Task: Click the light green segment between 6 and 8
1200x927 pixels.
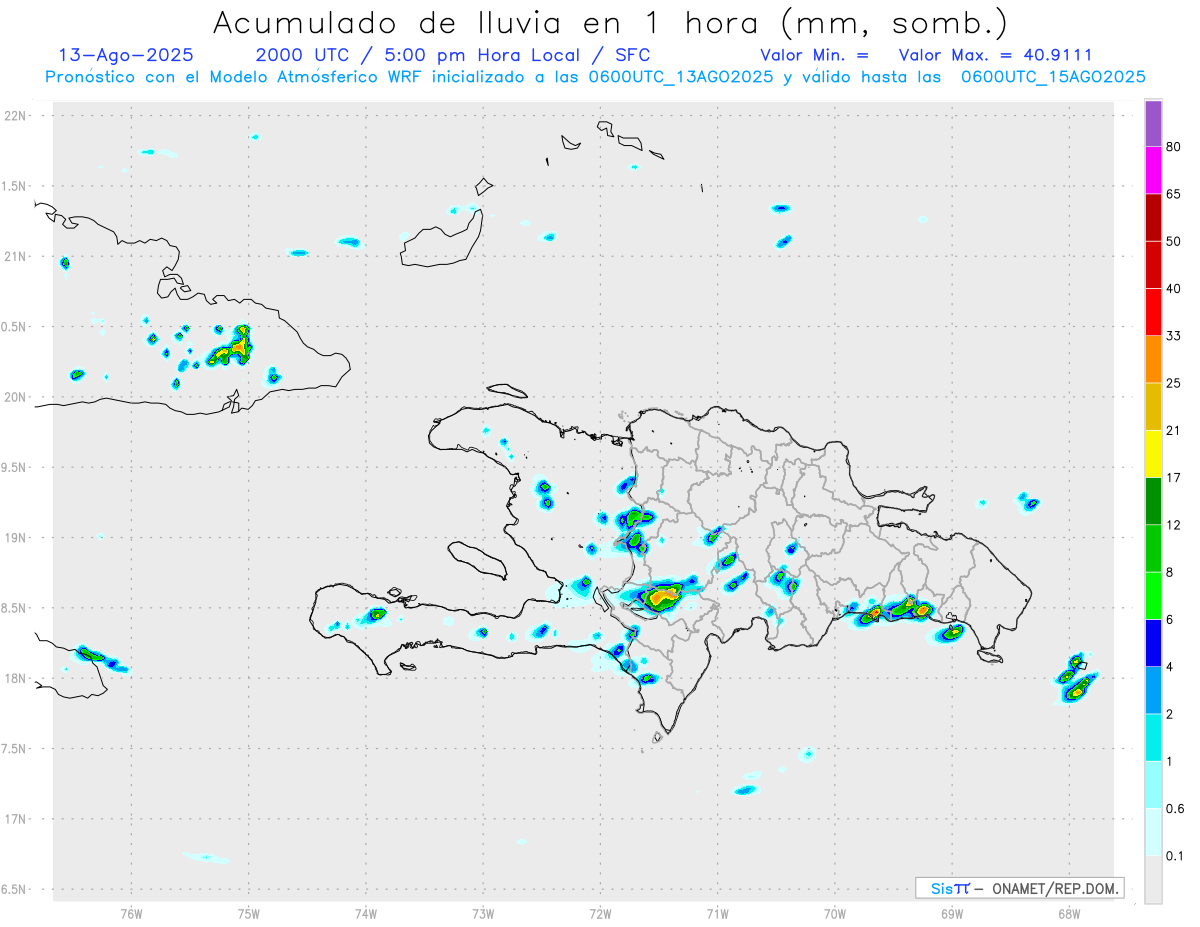Action: (1153, 596)
